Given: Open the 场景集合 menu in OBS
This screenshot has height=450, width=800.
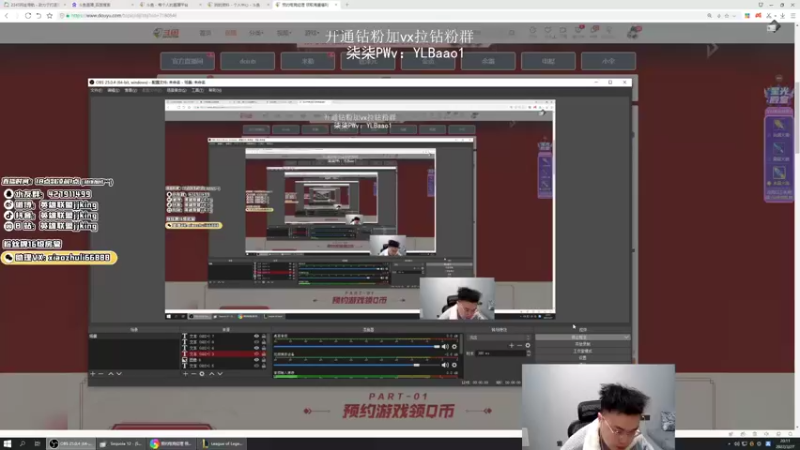Looking at the screenshot, I should click(177, 90).
